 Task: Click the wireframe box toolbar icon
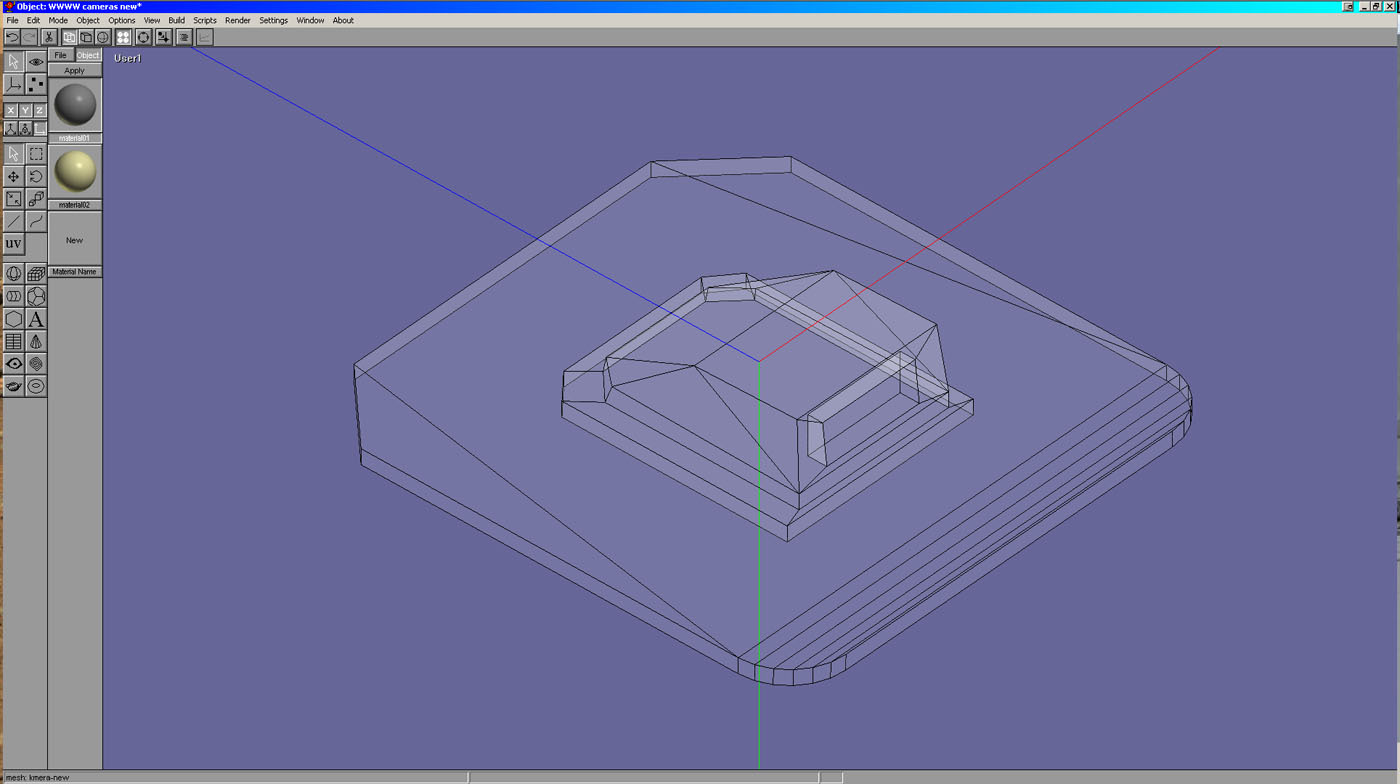(86, 37)
